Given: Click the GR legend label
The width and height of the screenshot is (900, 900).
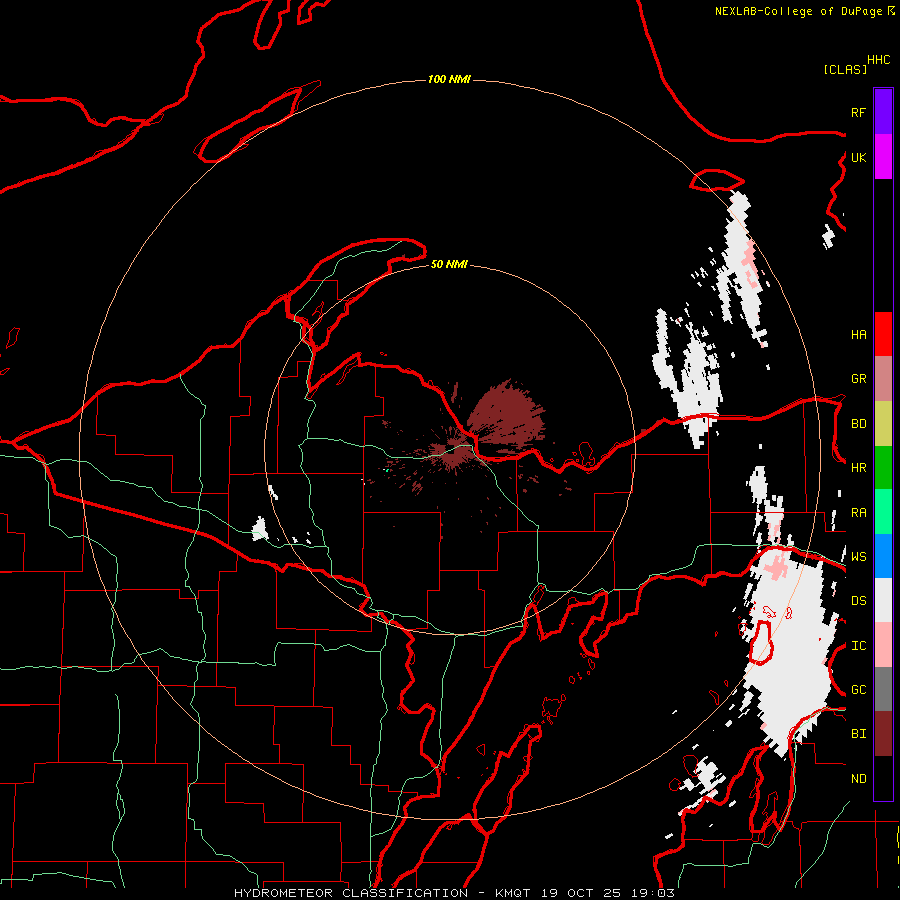Looking at the screenshot, I should coord(858,379).
